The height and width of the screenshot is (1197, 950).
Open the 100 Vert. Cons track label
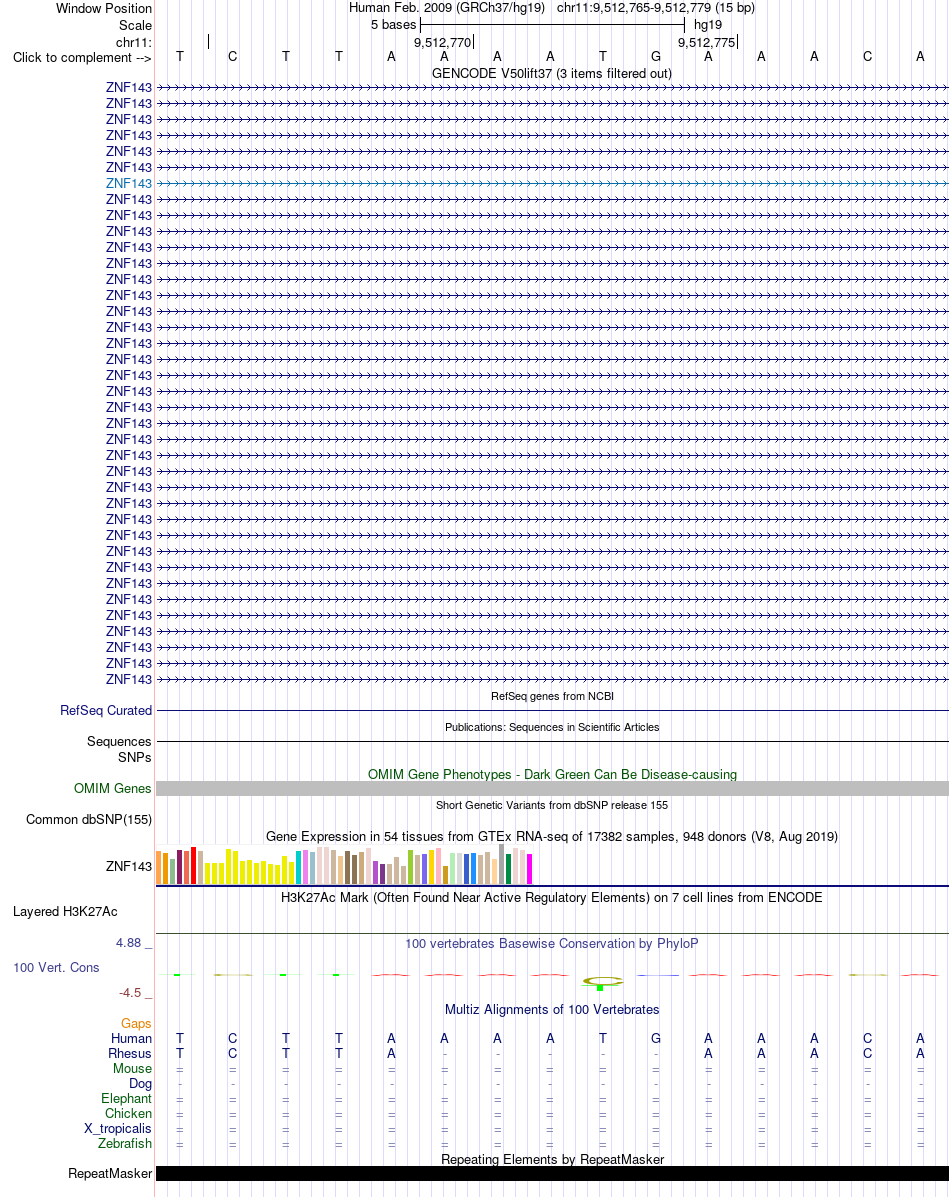pyautogui.click(x=57, y=967)
